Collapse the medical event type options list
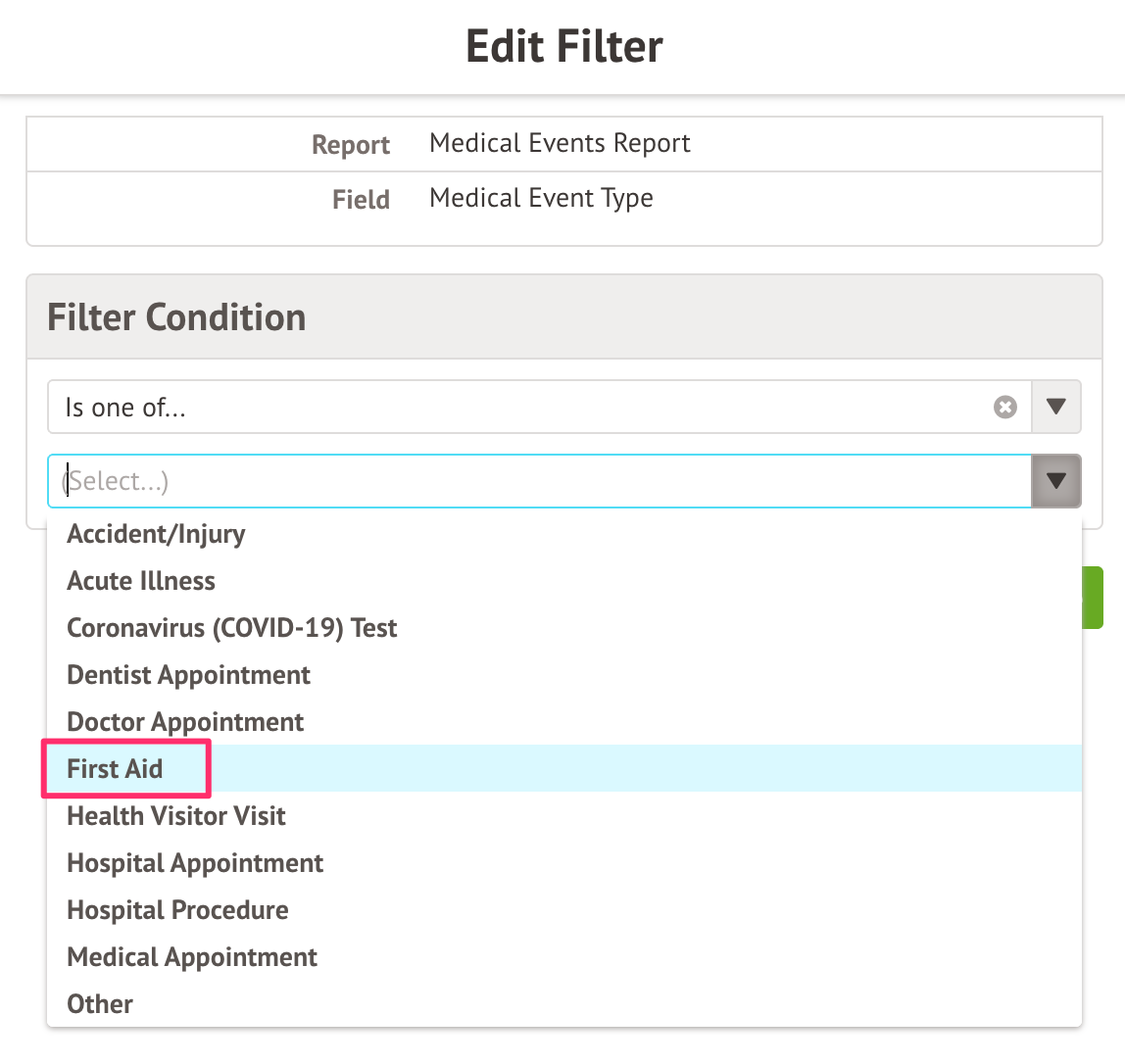Image resolution: width=1125 pixels, height=1064 pixels. [x=1055, y=481]
